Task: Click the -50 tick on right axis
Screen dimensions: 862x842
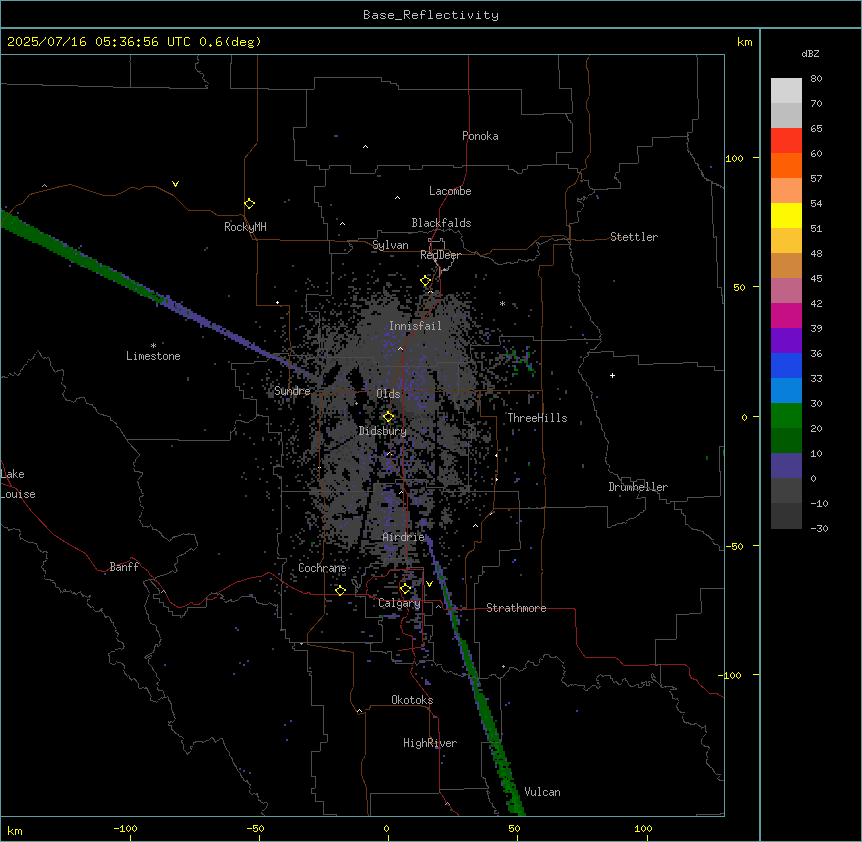Action: tap(734, 546)
